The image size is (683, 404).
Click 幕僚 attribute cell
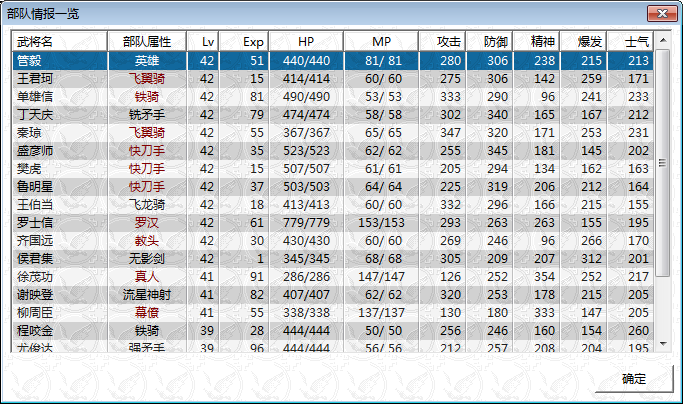coord(147,312)
